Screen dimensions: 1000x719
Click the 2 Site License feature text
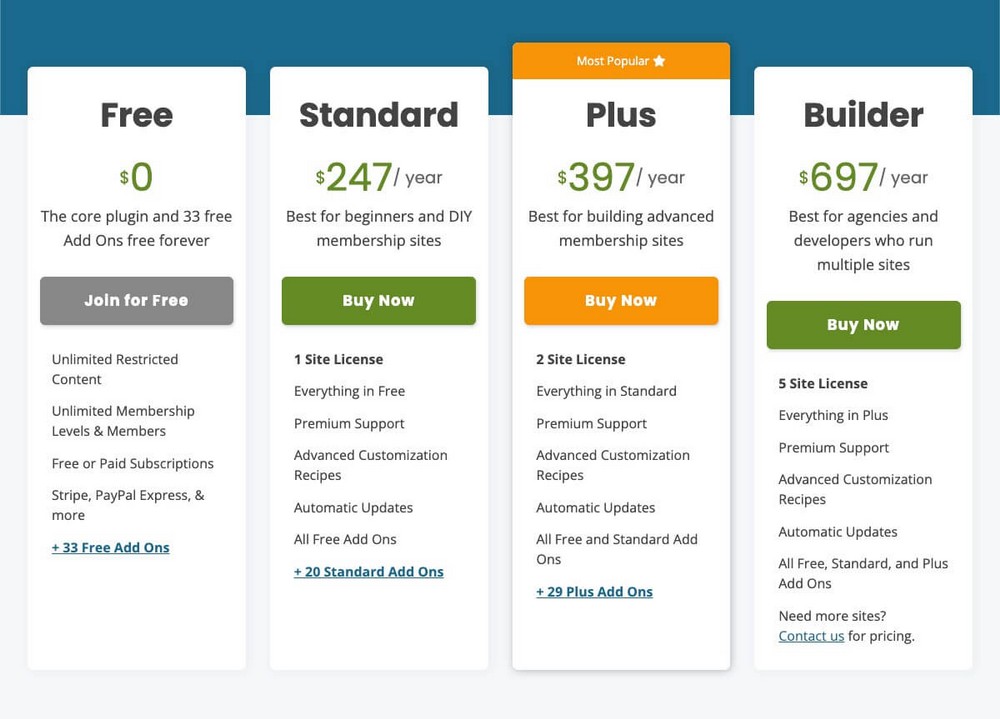coord(581,360)
